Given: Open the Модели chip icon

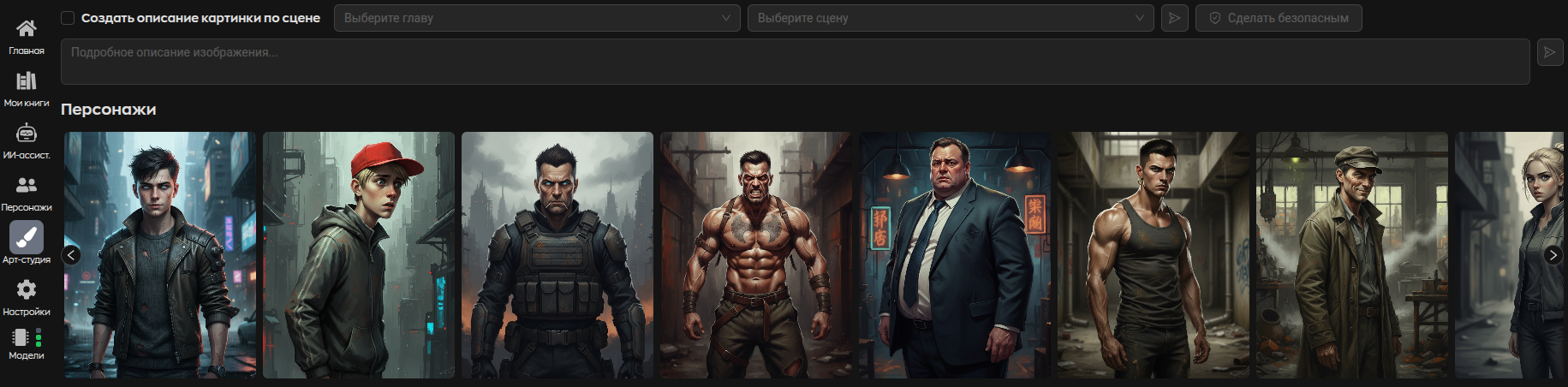Looking at the screenshot, I should point(26,338).
